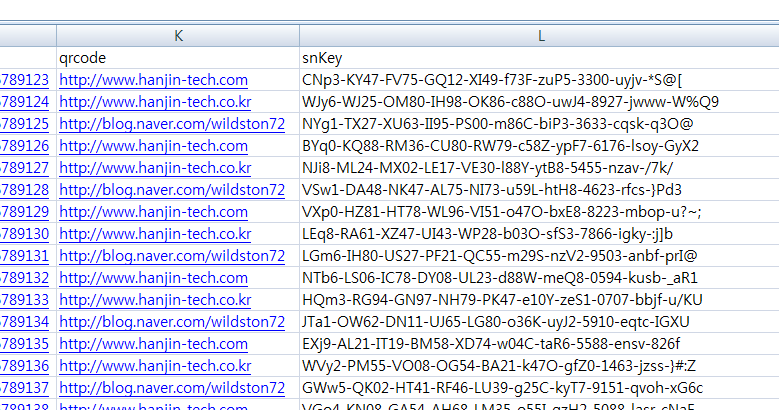
Task: Select snKey cell starting with BYq0
Action: 500,146
